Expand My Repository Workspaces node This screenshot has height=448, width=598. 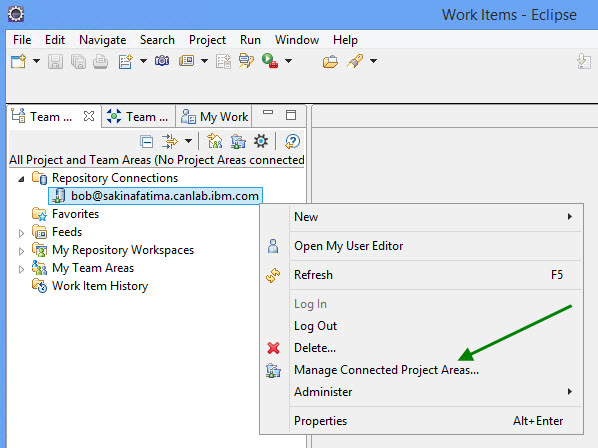tap(21, 251)
